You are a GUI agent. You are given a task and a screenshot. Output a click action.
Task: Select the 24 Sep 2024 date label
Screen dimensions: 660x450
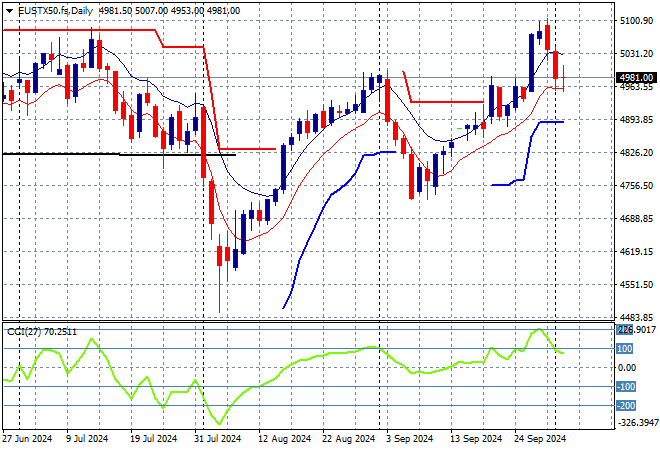tap(542, 438)
